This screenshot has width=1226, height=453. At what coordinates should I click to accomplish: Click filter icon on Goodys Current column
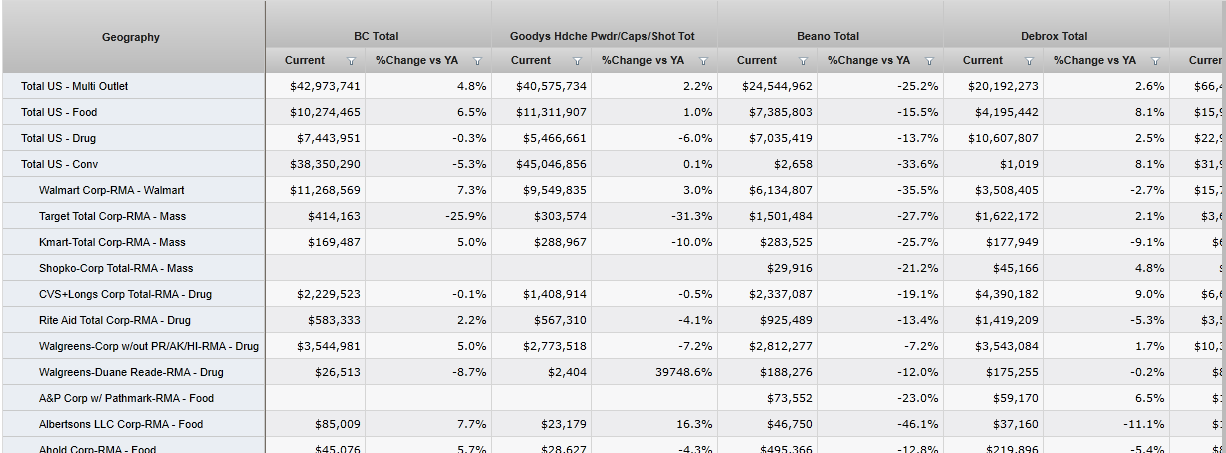(x=577, y=61)
